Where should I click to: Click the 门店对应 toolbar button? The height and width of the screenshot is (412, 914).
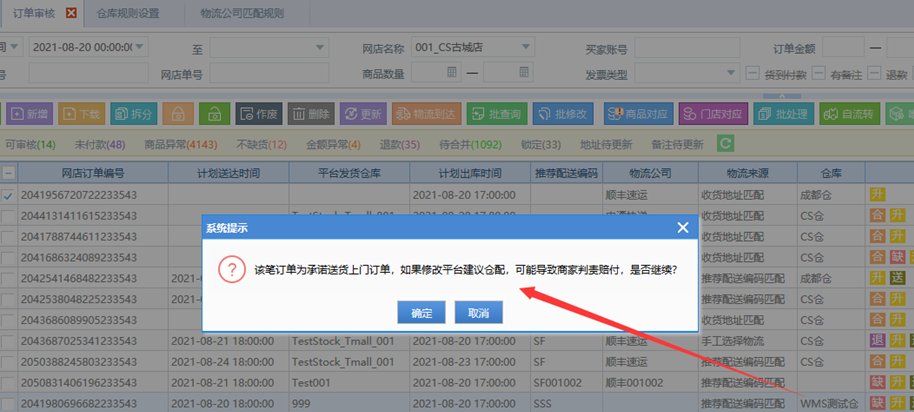pos(713,114)
